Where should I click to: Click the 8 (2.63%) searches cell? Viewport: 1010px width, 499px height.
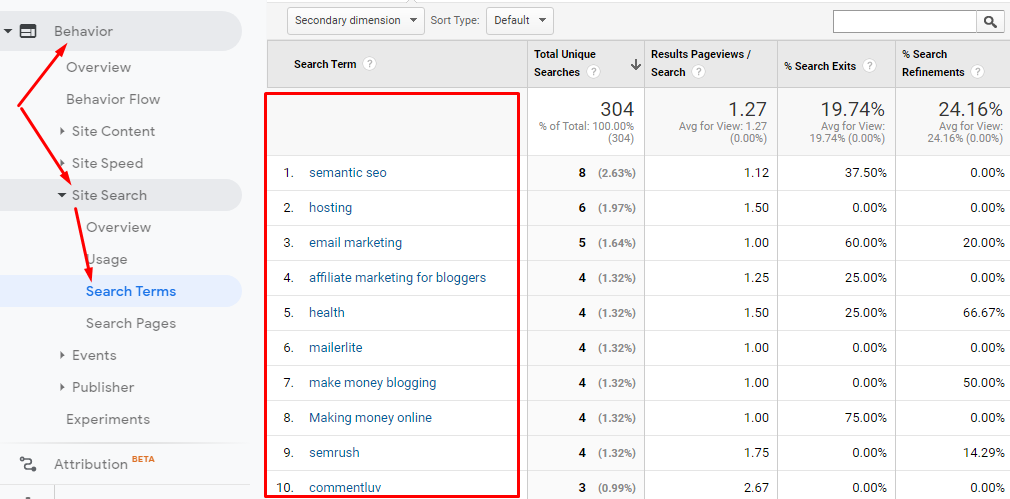click(x=607, y=173)
